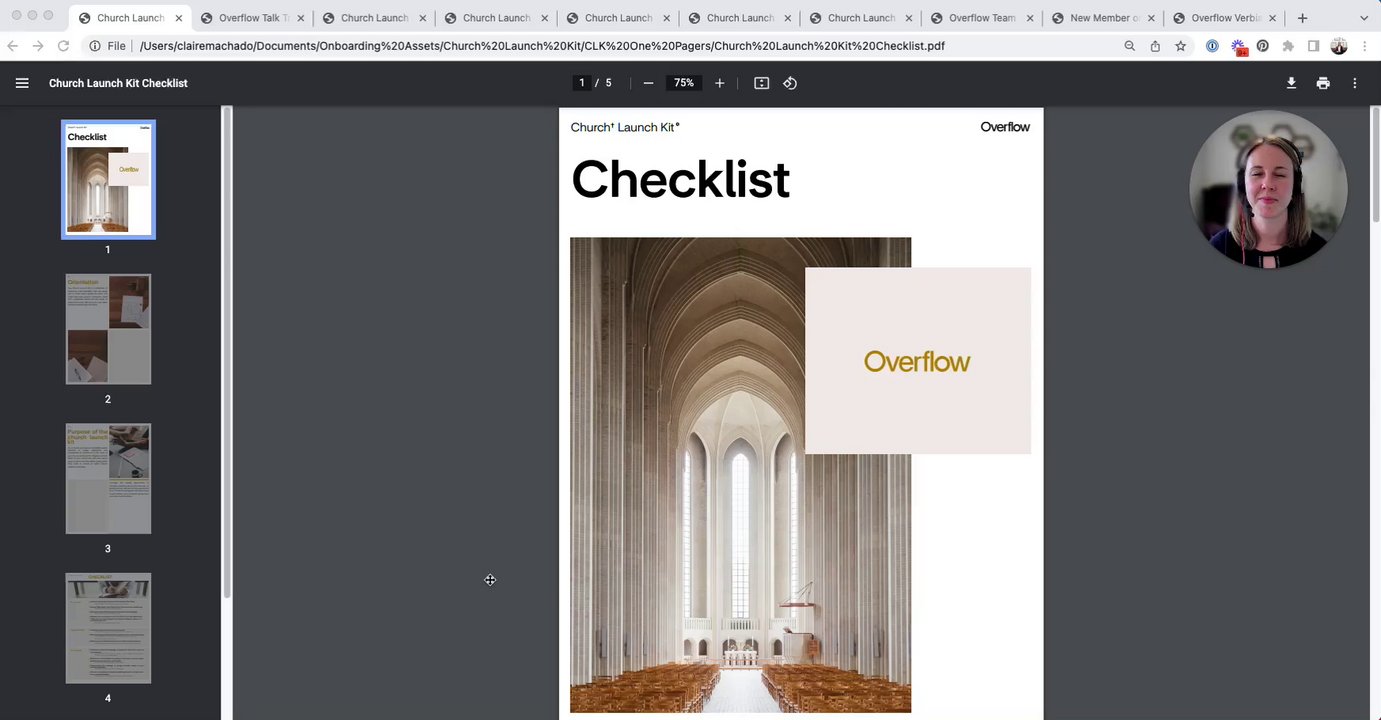Click the thumbnail sidebar scrollbar
This screenshot has width=1381, height=720.
227,352
